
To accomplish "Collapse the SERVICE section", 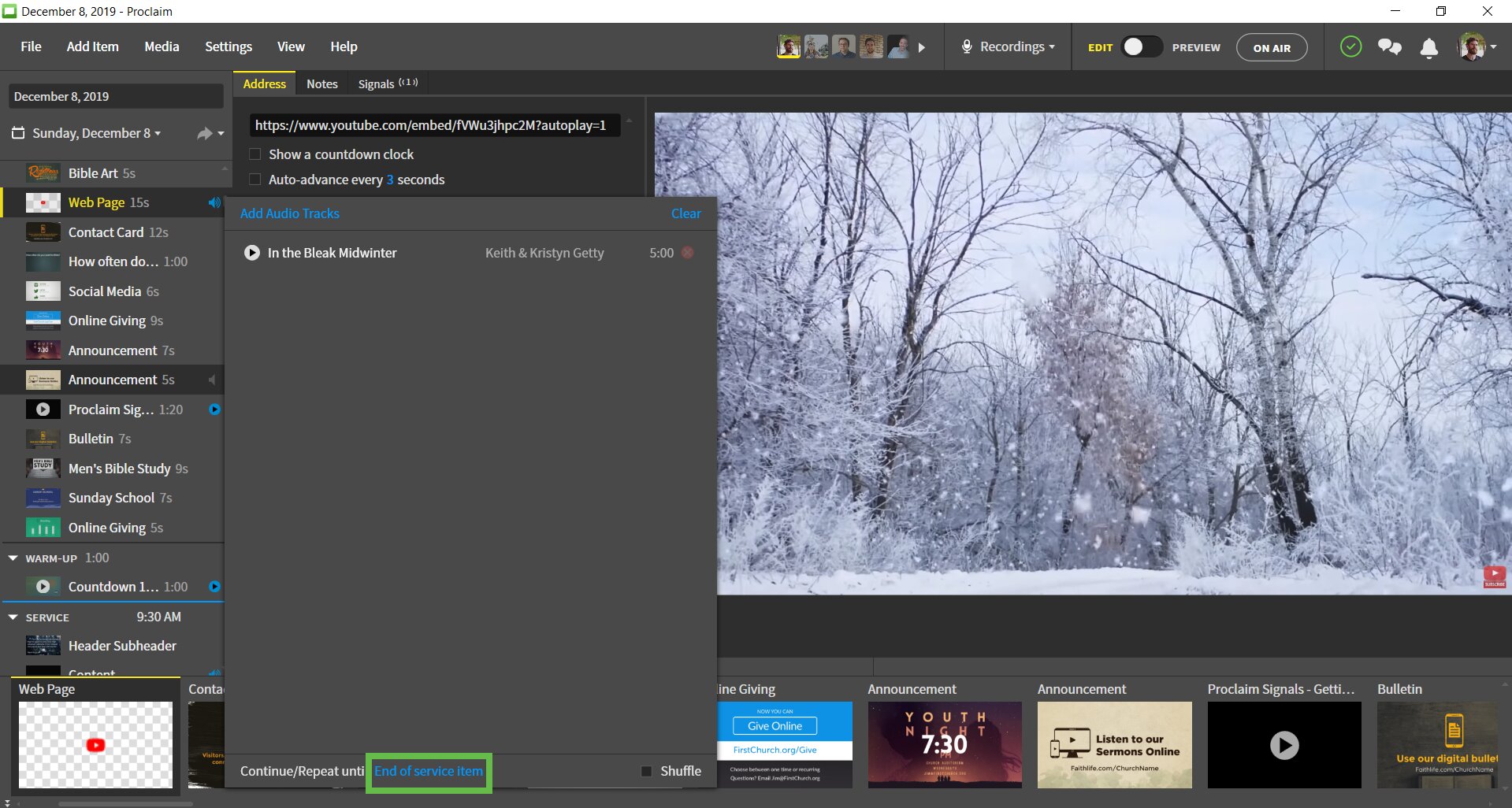I will pos(13,617).
